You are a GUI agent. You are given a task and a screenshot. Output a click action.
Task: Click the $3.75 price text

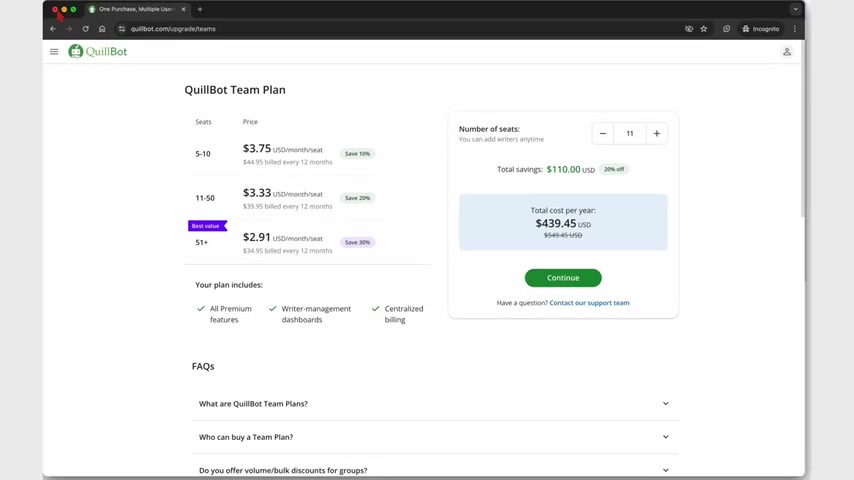[x=257, y=148]
